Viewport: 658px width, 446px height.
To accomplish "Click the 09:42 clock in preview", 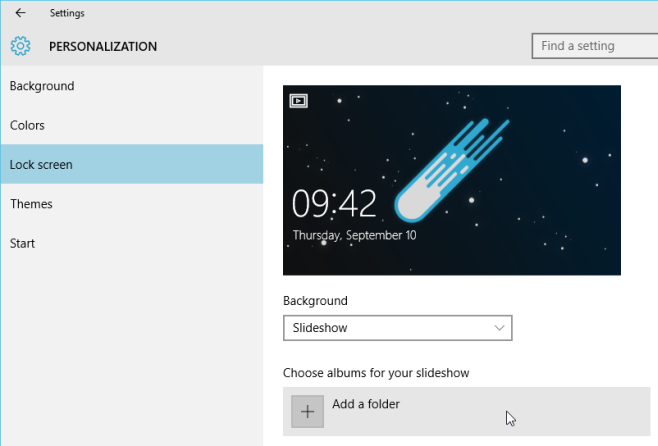I will 334,204.
